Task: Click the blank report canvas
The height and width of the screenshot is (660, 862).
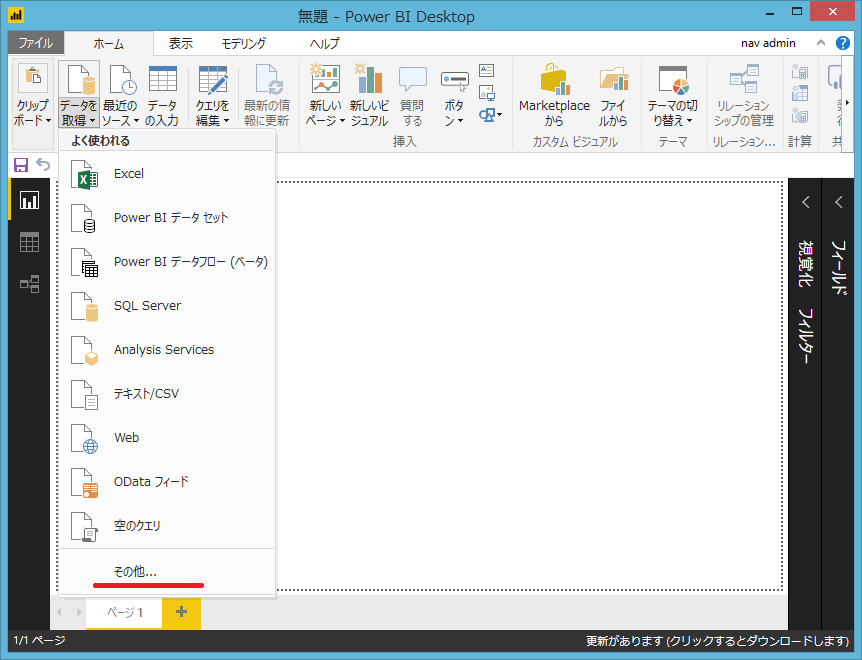Action: click(x=529, y=386)
